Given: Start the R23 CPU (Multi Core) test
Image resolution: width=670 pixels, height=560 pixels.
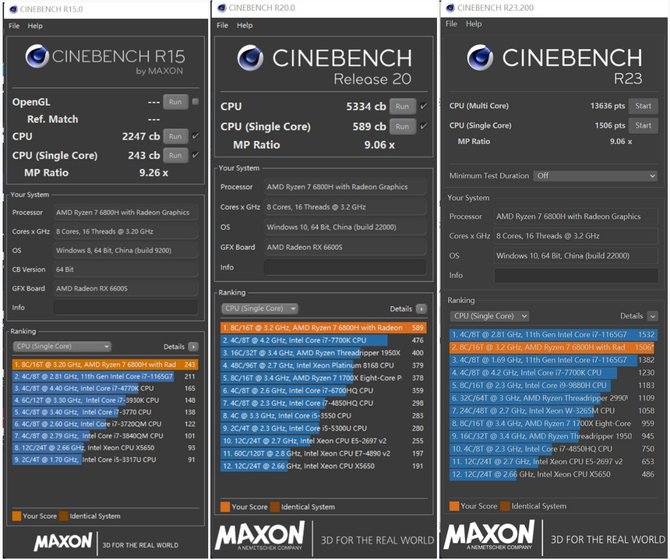Looking at the screenshot, I should (643, 106).
